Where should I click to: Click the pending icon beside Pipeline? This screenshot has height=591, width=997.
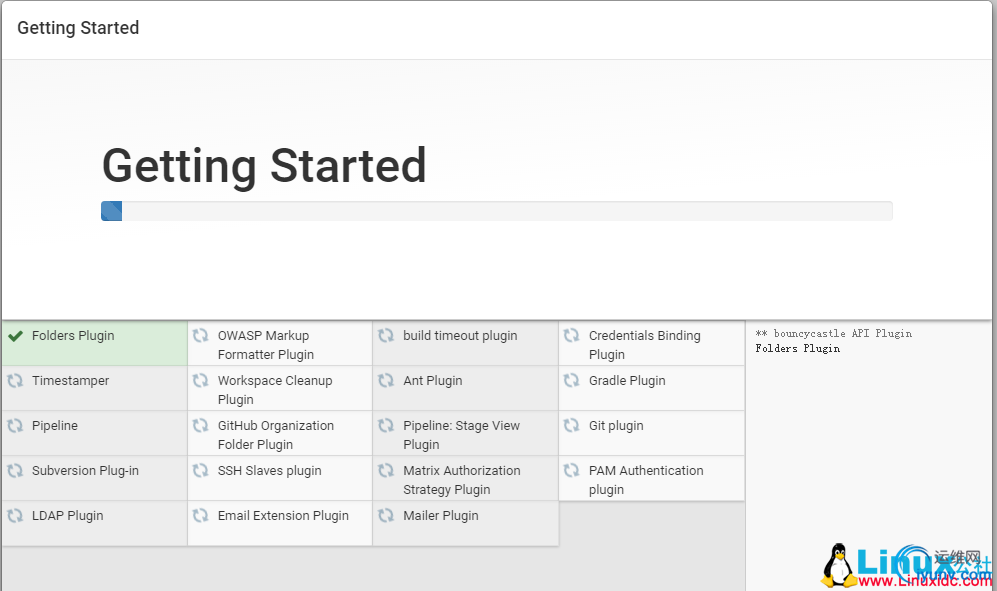[15, 426]
